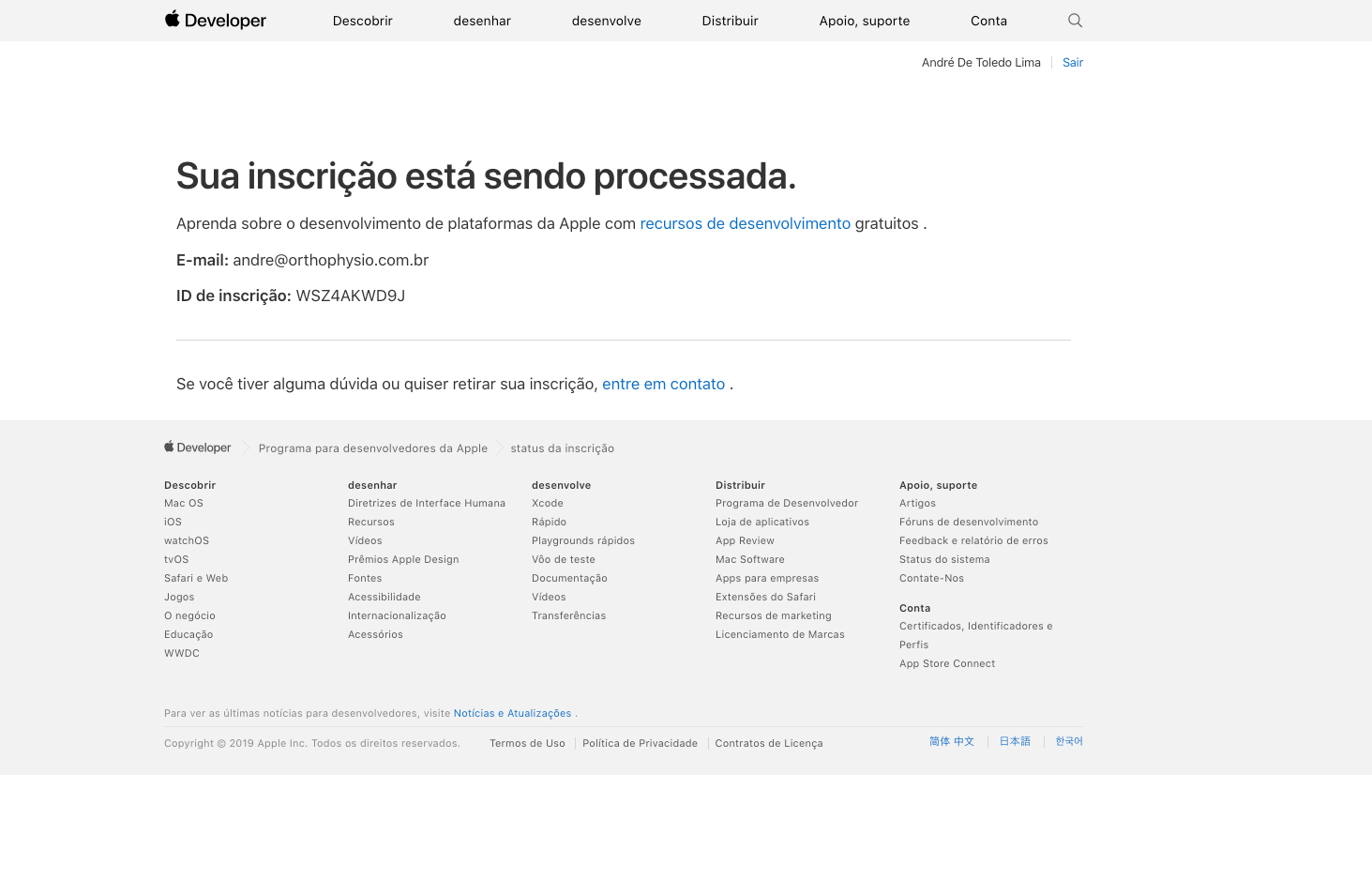This screenshot has height=895, width=1372.
Task: Click the footer Apple Developer breadcrumb logo
Action: pos(198,447)
